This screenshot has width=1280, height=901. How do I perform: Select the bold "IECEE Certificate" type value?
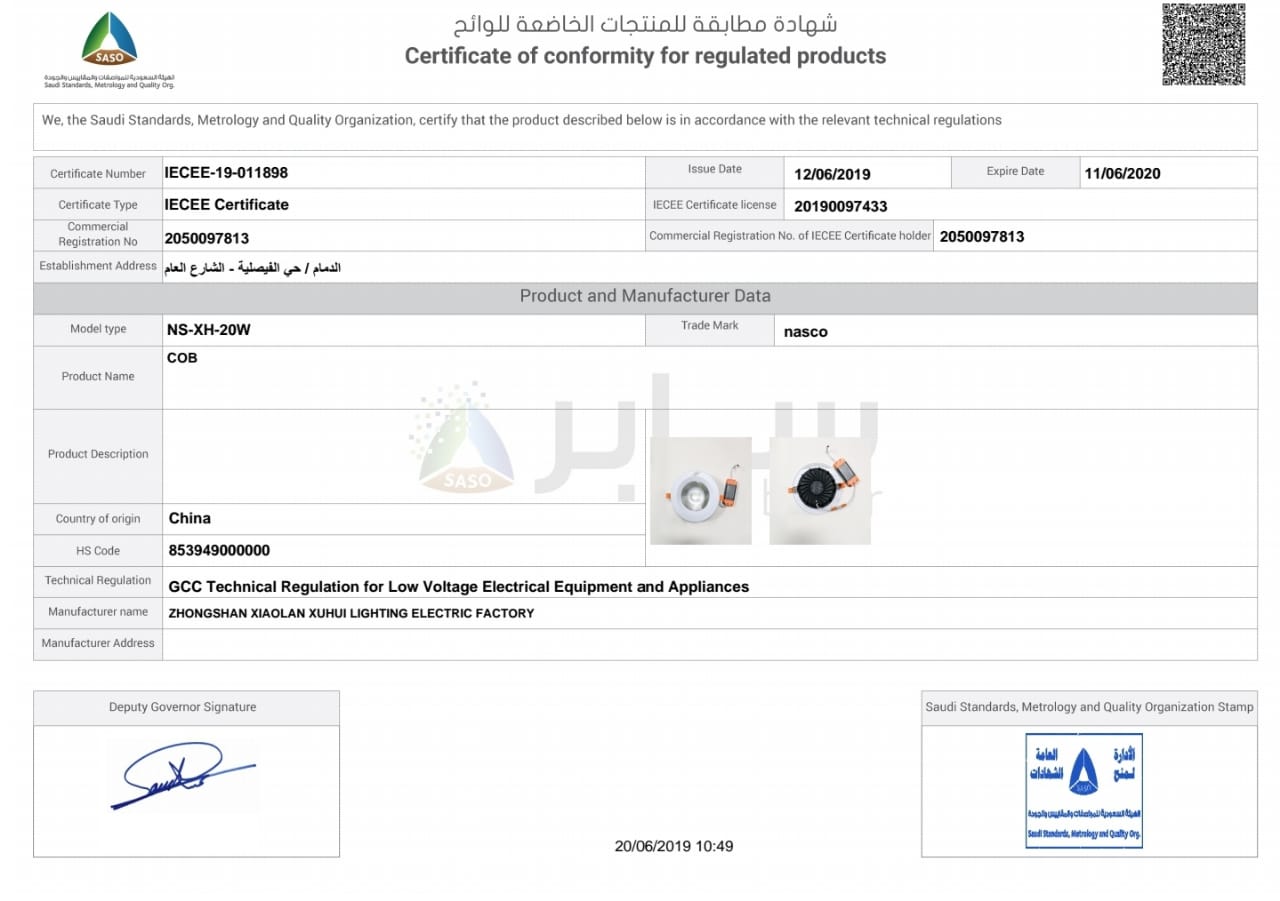click(227, 205)
